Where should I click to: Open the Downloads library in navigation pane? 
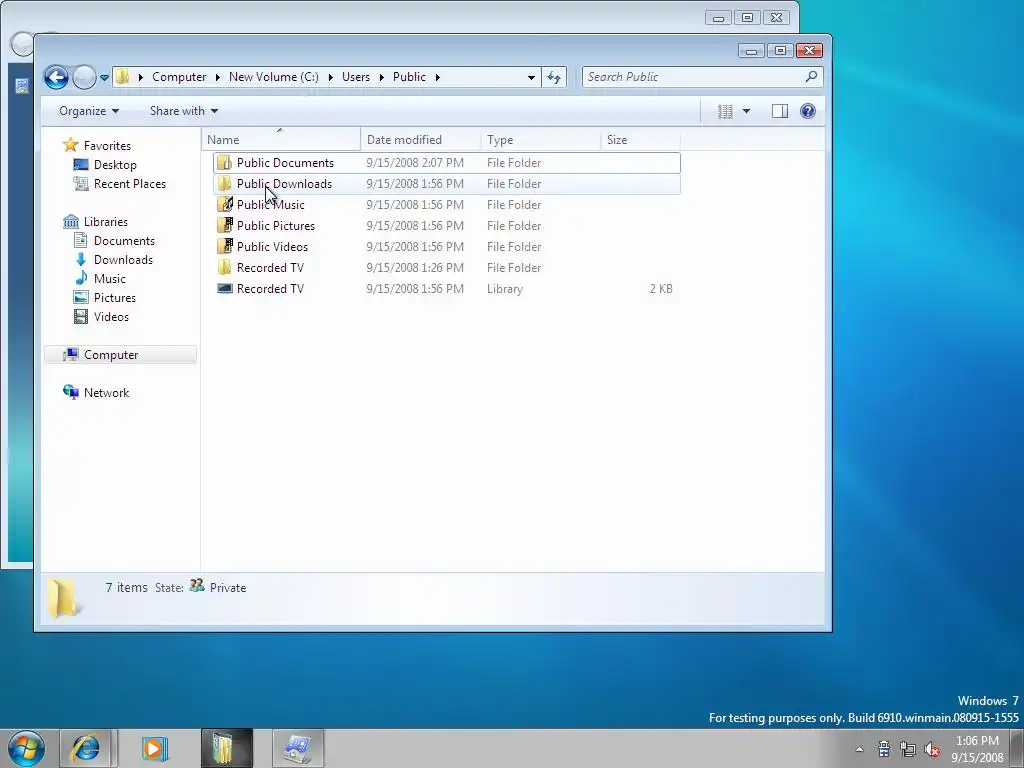tap(123, 259)
